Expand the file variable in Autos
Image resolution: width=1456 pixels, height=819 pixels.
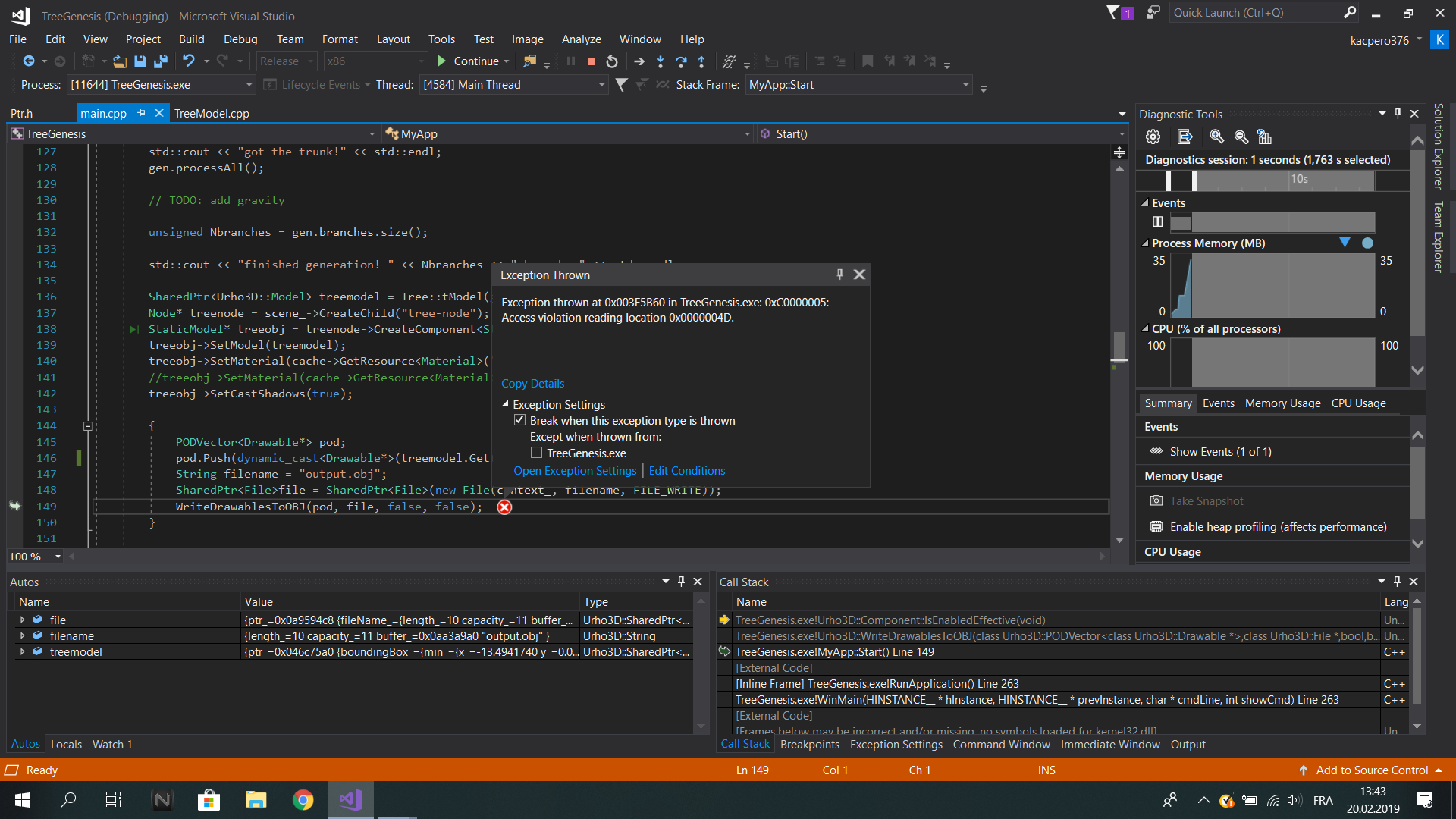click(22, 620)
